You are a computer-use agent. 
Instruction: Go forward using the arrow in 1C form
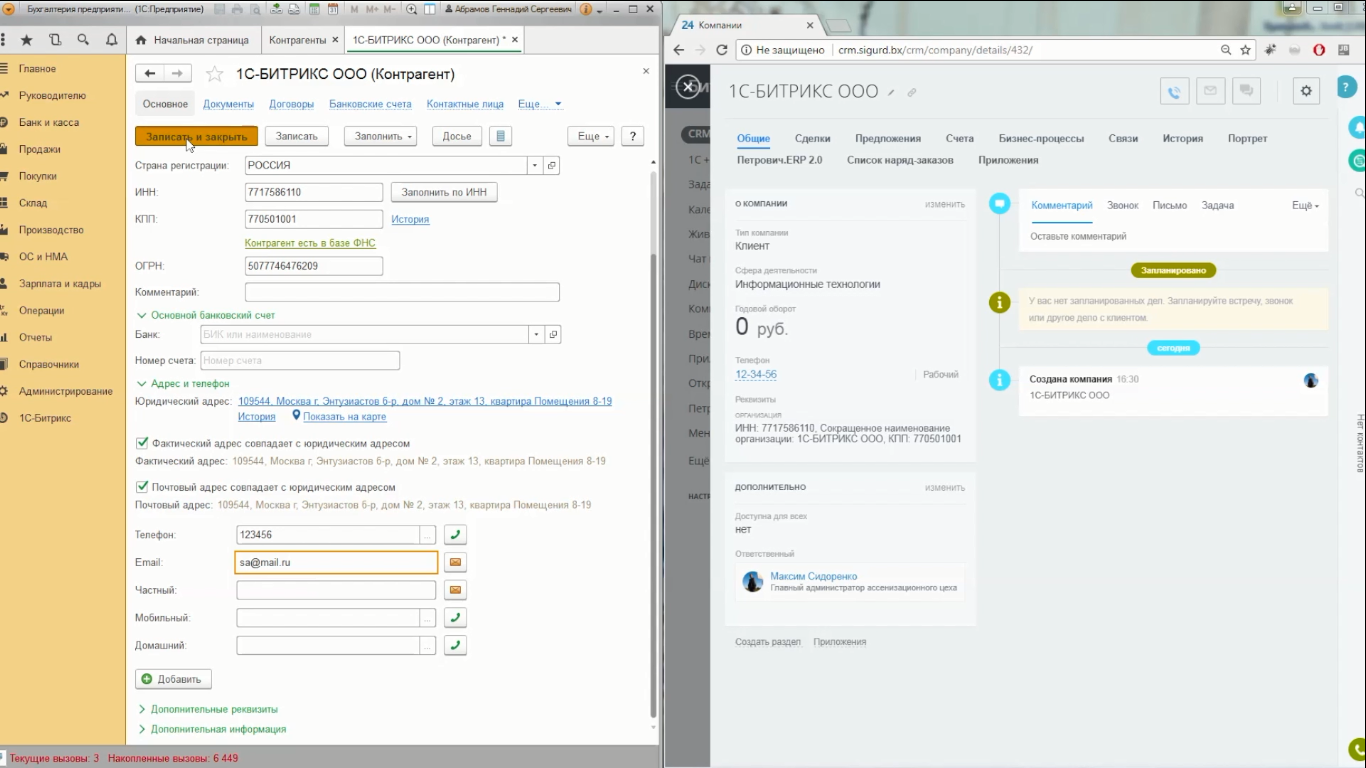point(177,73)
